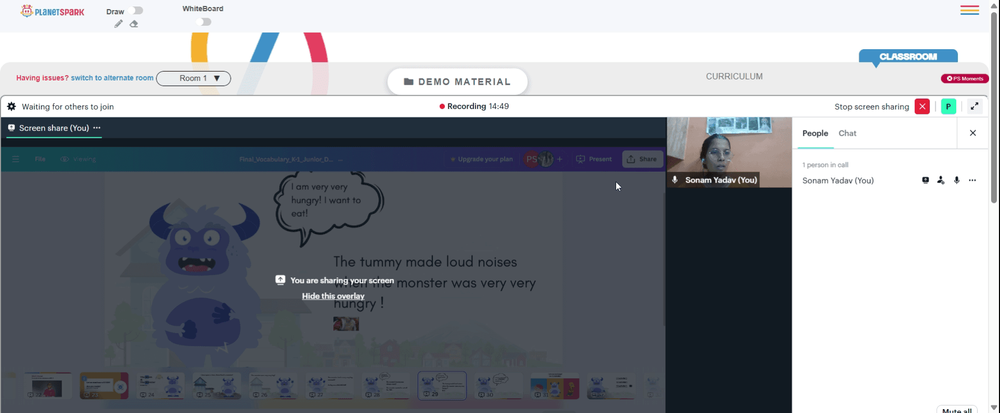Select the eraser tool
This screenshot has height=413, width=1000.
click(134, 24)
